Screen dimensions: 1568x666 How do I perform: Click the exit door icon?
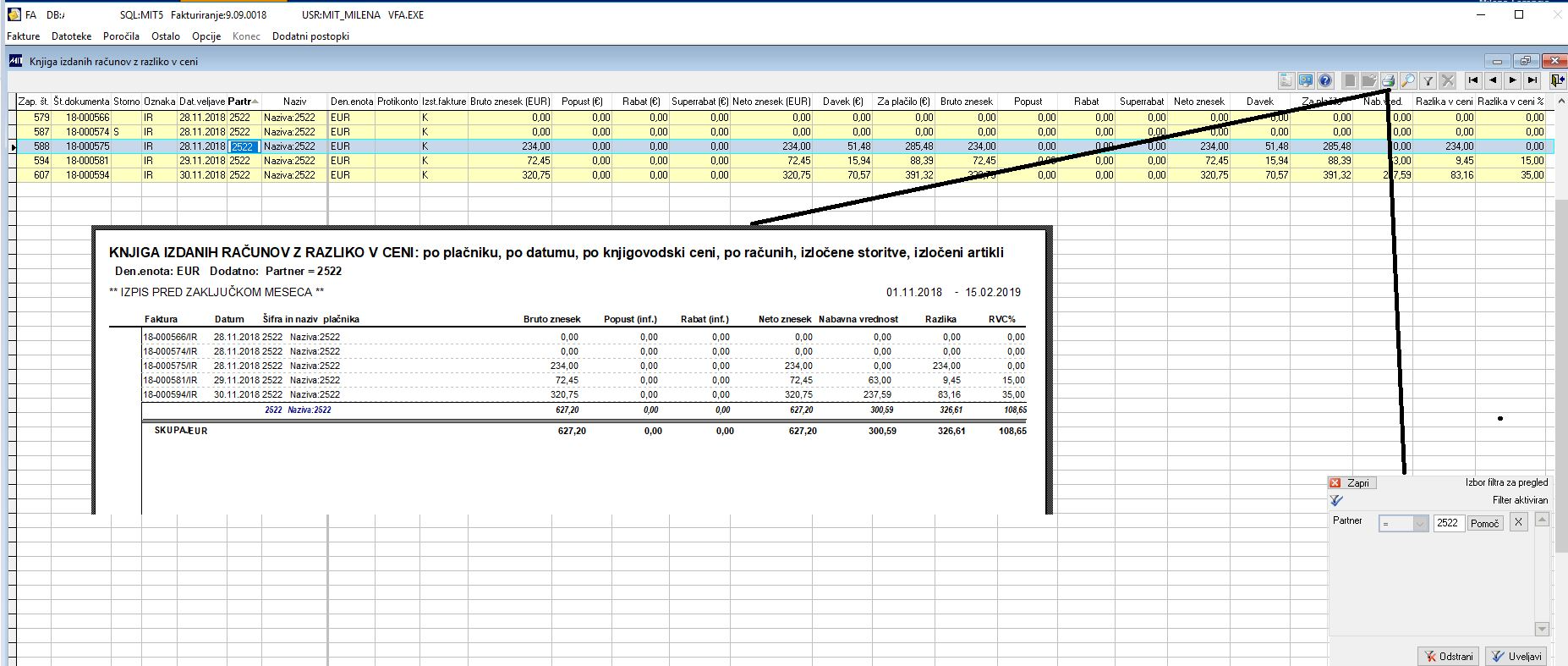(1558, 81)
